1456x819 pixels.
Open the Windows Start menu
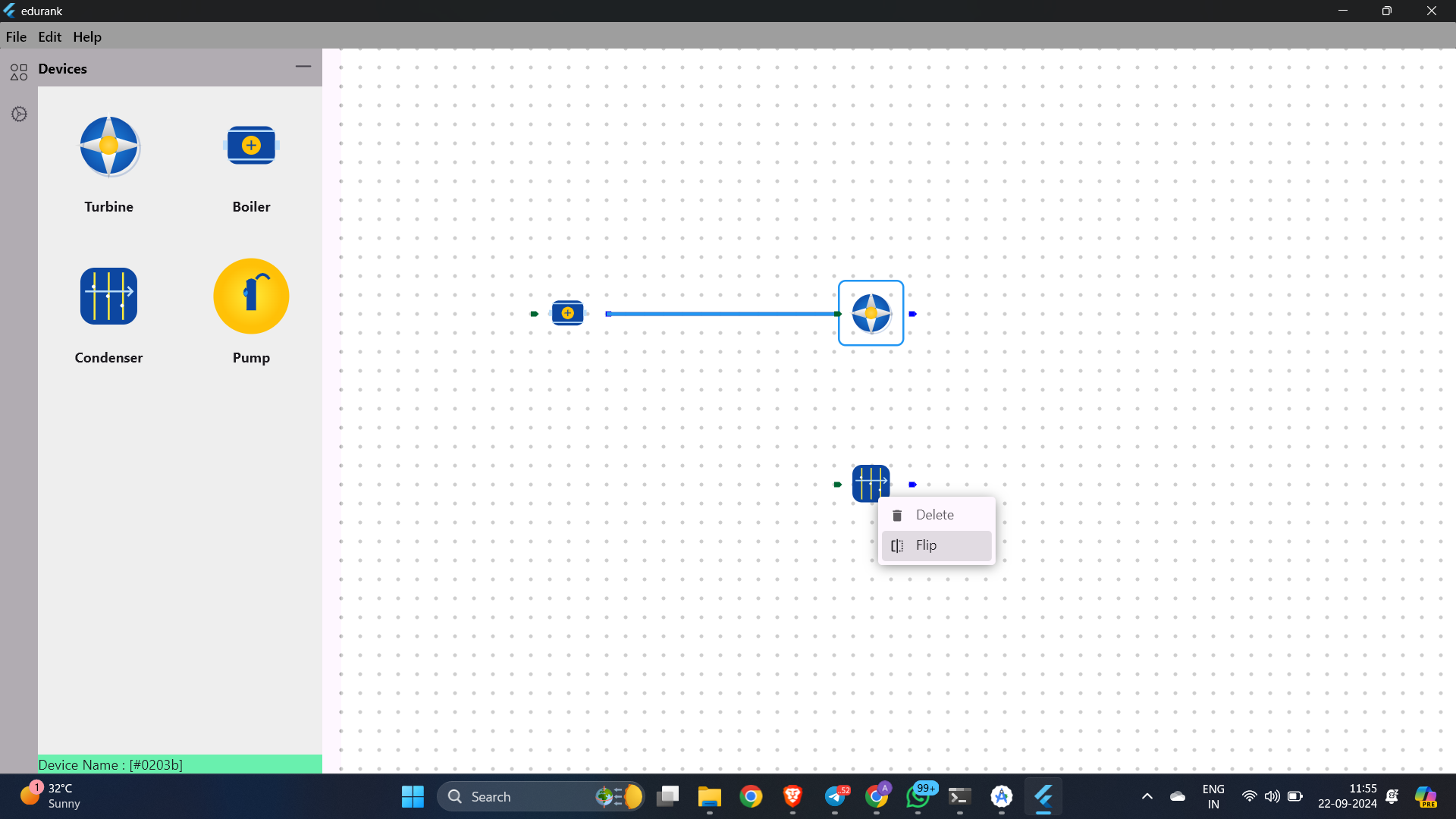[x=413, y=797]
